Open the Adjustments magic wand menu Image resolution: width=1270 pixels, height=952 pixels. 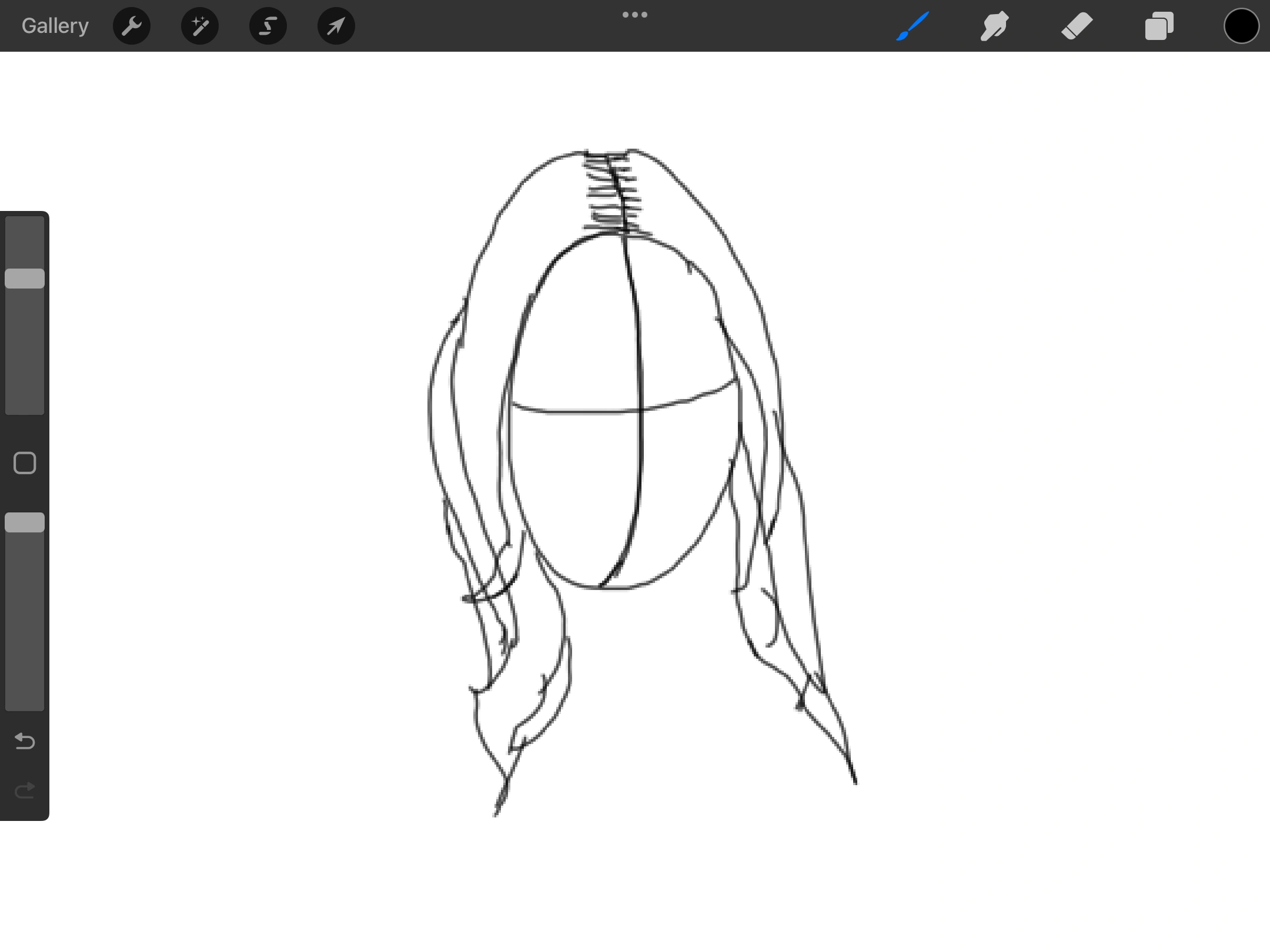click(x=199, y=25)
